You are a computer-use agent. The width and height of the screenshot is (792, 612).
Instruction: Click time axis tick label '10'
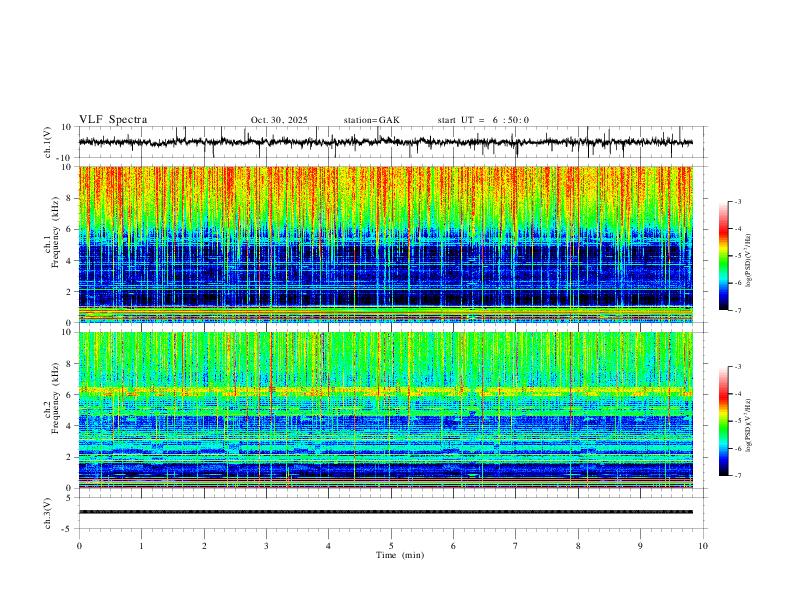703,546
